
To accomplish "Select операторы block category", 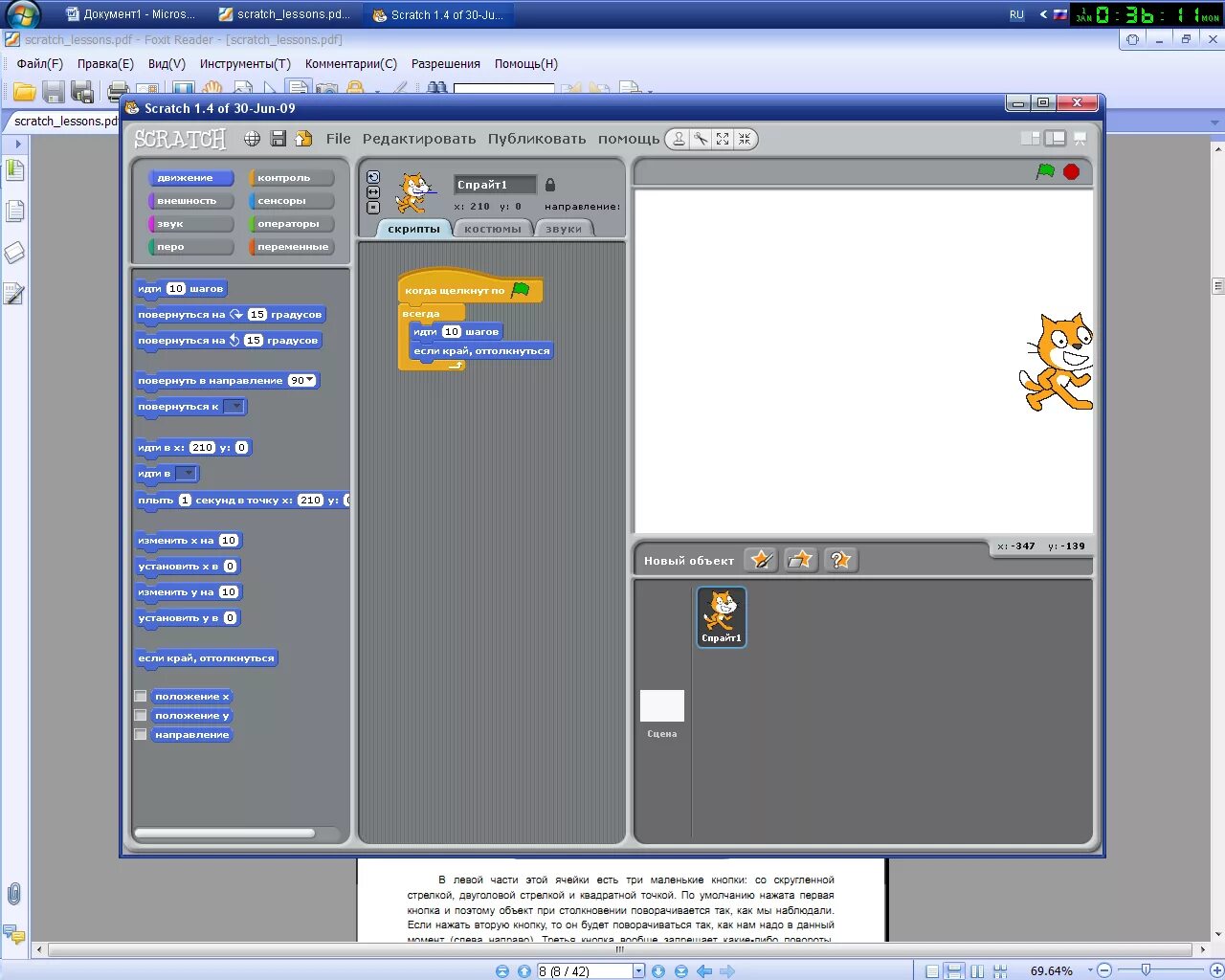I will pos(291,224).
